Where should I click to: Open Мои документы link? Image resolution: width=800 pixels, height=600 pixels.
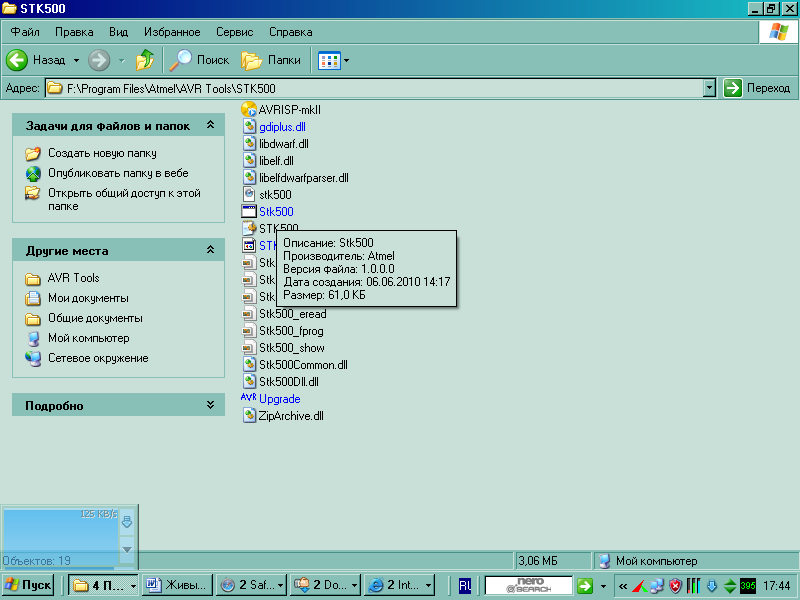pyautogui.click(x=88, y=298)
